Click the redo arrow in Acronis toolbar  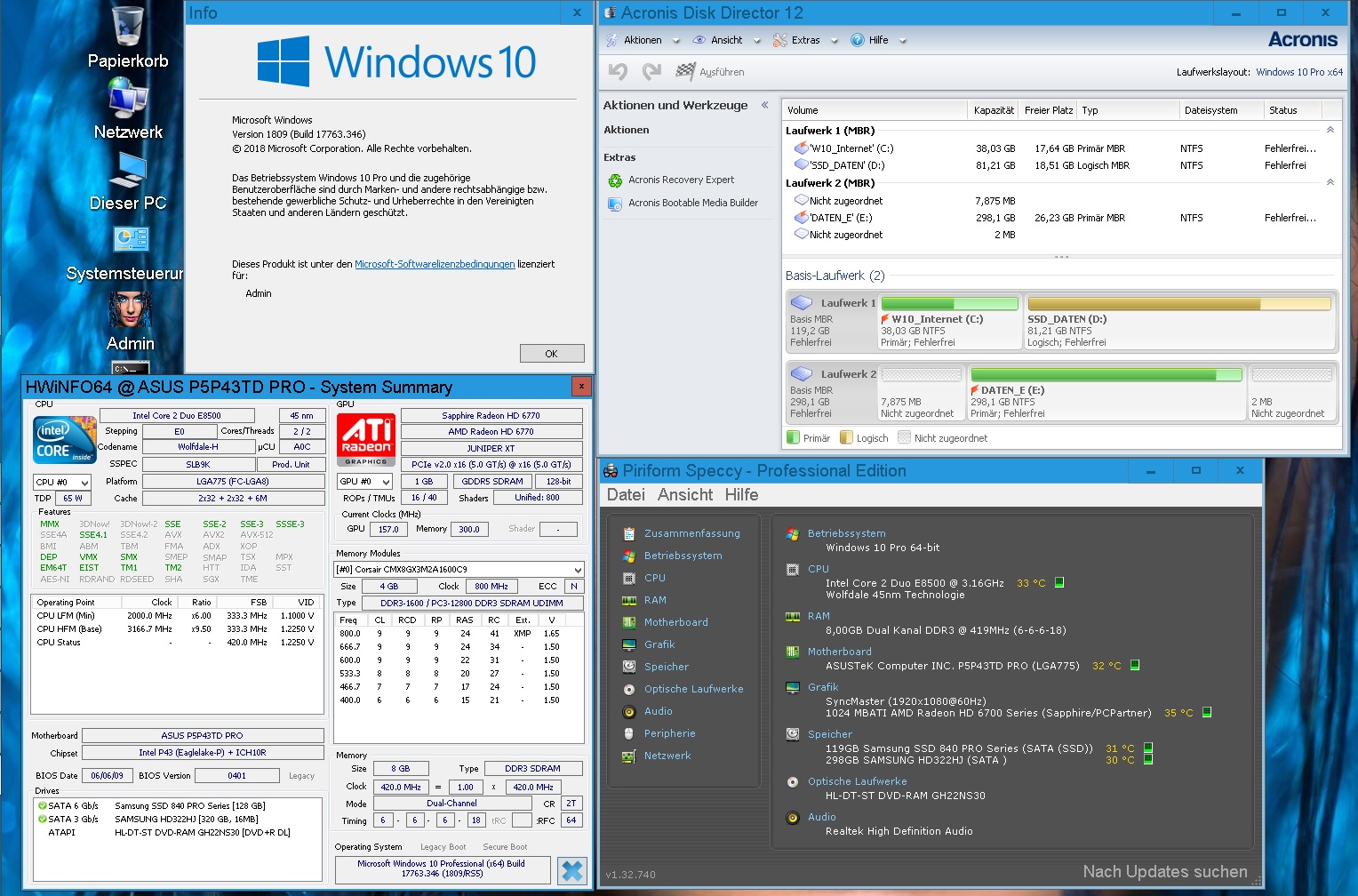coord(651,71)
